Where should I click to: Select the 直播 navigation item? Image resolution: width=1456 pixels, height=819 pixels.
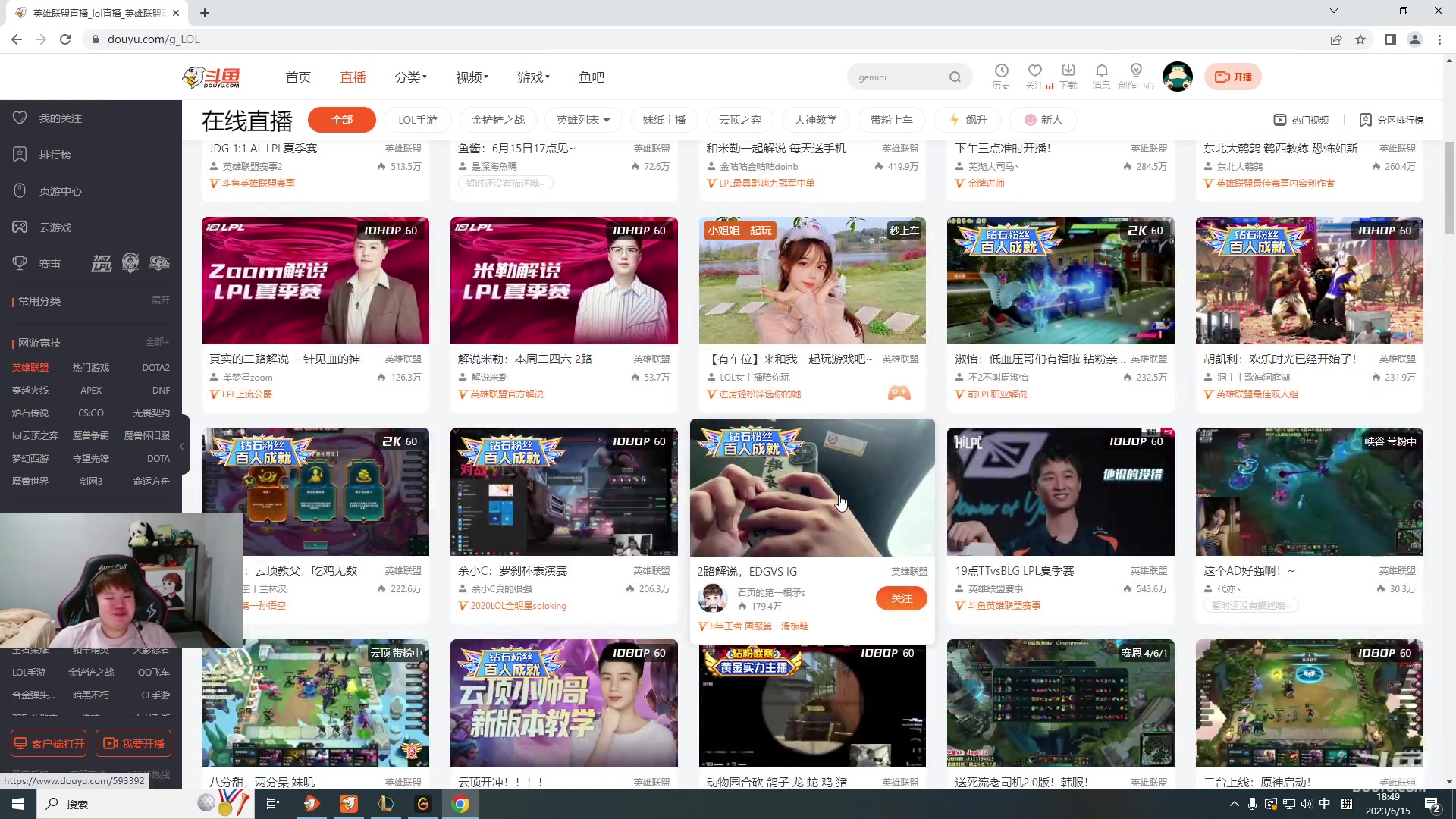tap(353, 77)
